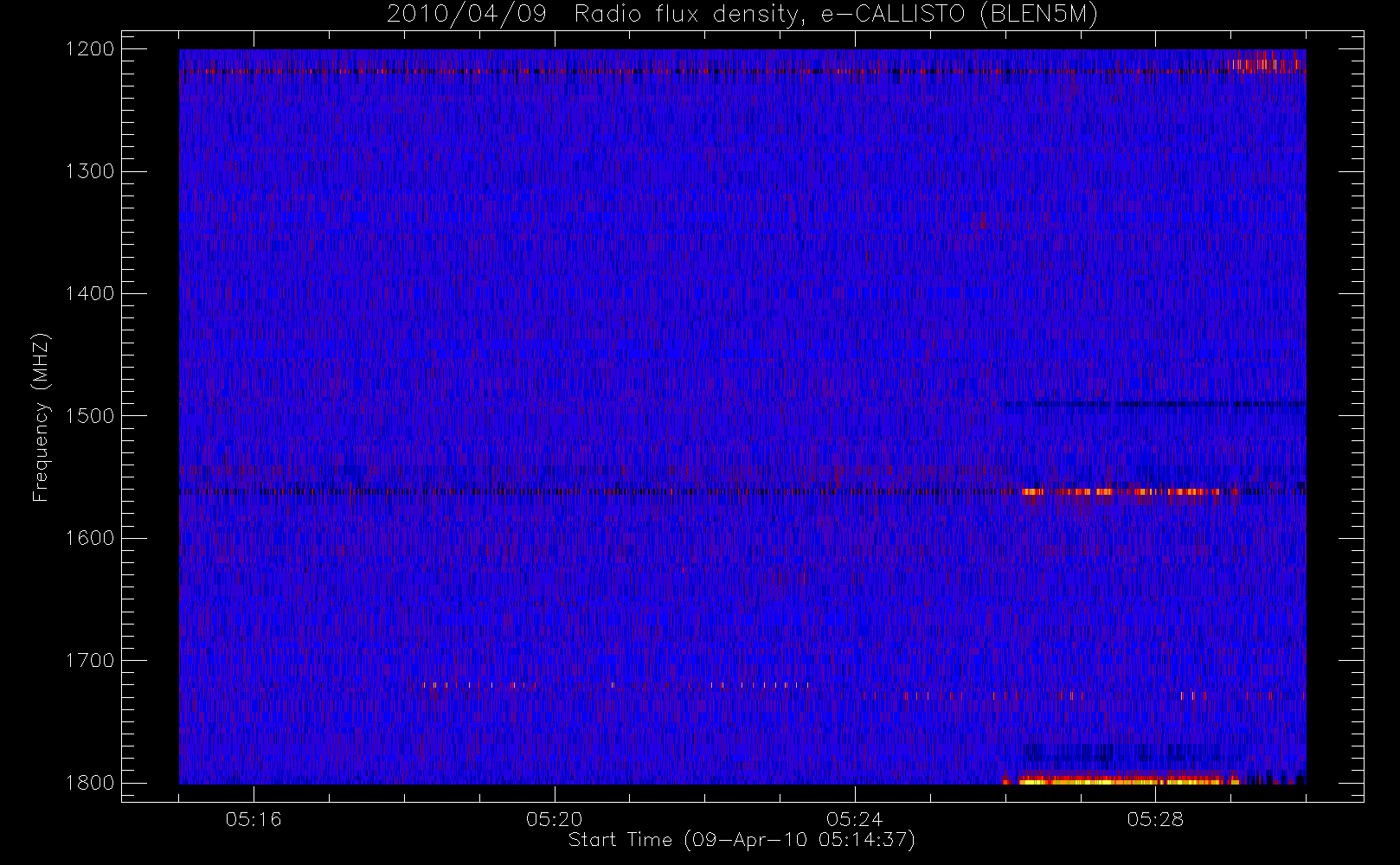Image resolution: width=1400 pixels, height=865 pixels.
Task: Click the 'Frequency (MHz)' axis label
Action: (x=40, y=417)
